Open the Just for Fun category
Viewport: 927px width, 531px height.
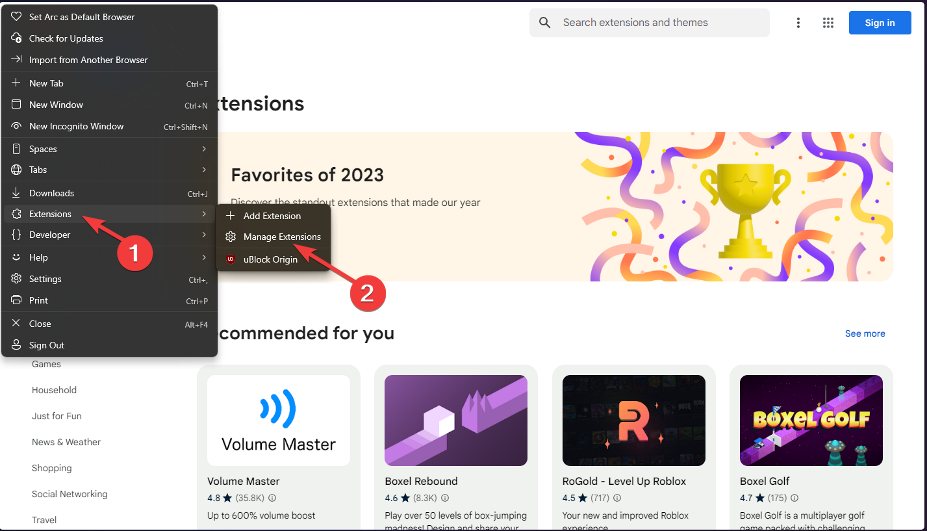(56, 416)
